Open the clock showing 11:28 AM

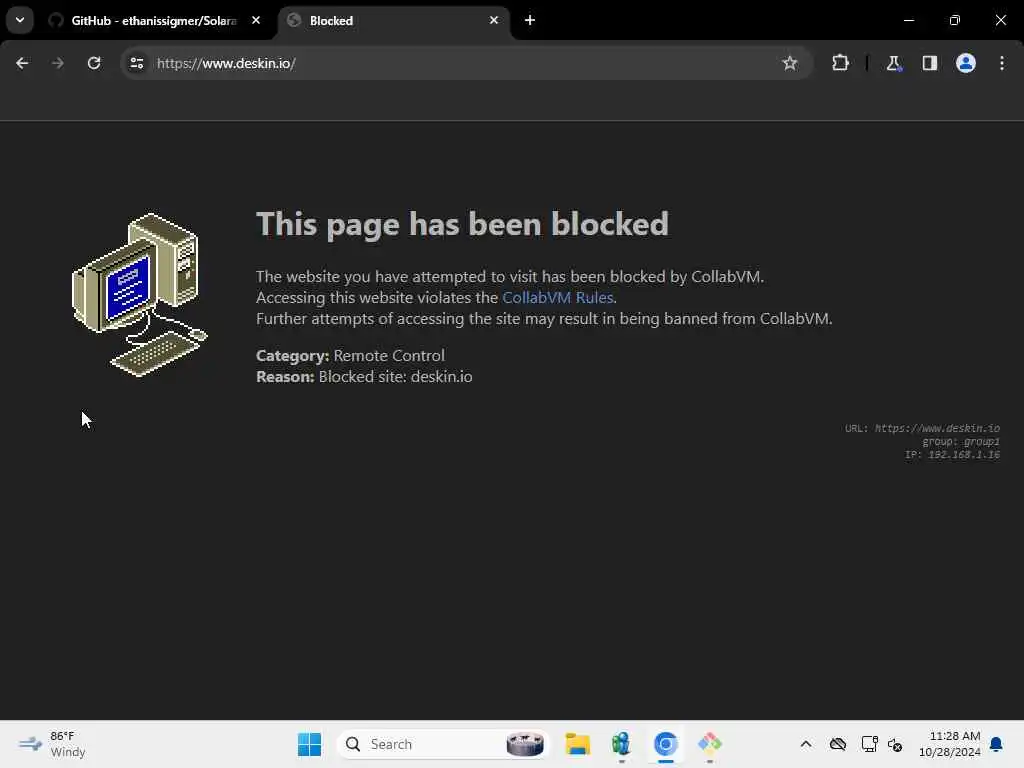pos(950,744)
